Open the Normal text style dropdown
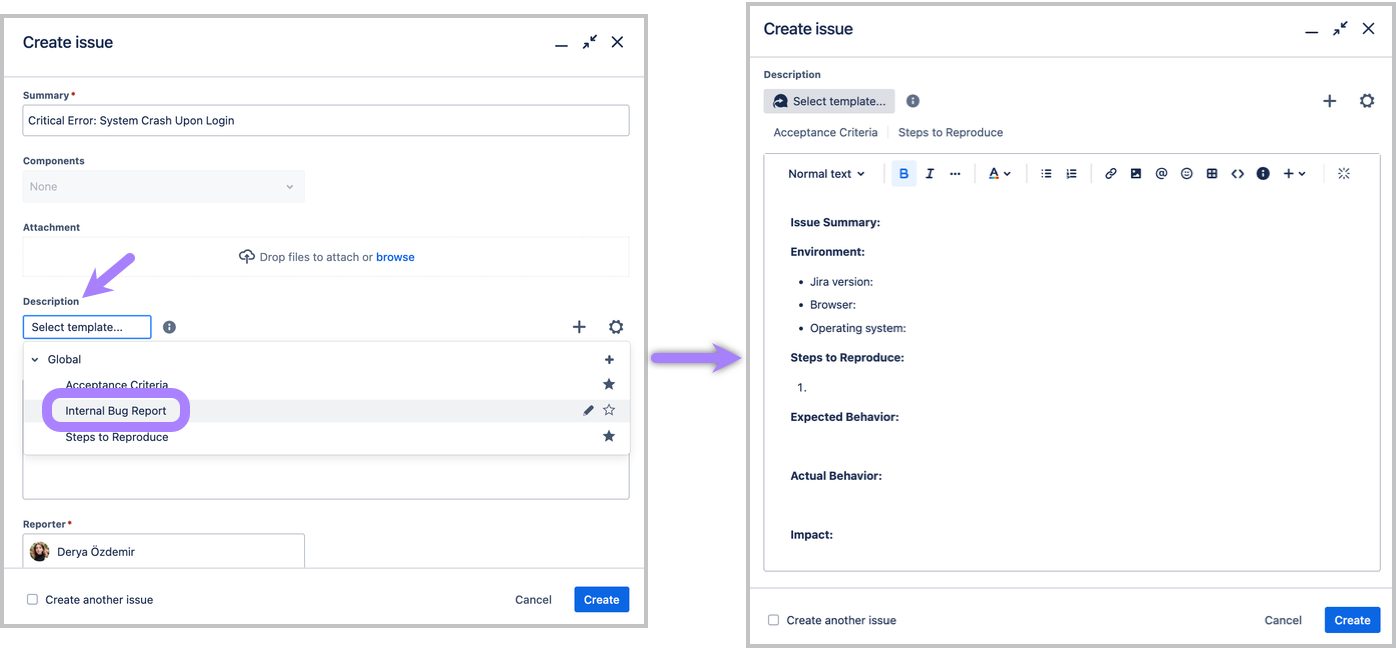 click(x=827, y=174)
